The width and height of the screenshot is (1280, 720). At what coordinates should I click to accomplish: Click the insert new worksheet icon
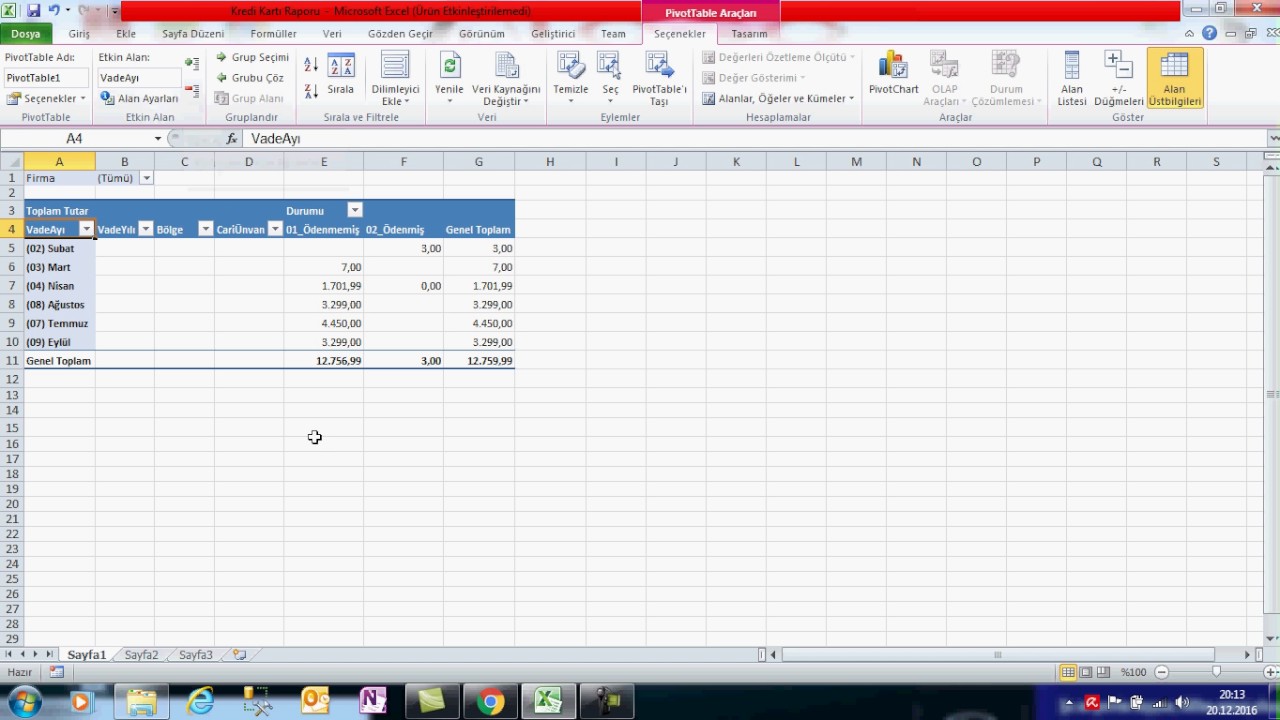coord(239,655)
